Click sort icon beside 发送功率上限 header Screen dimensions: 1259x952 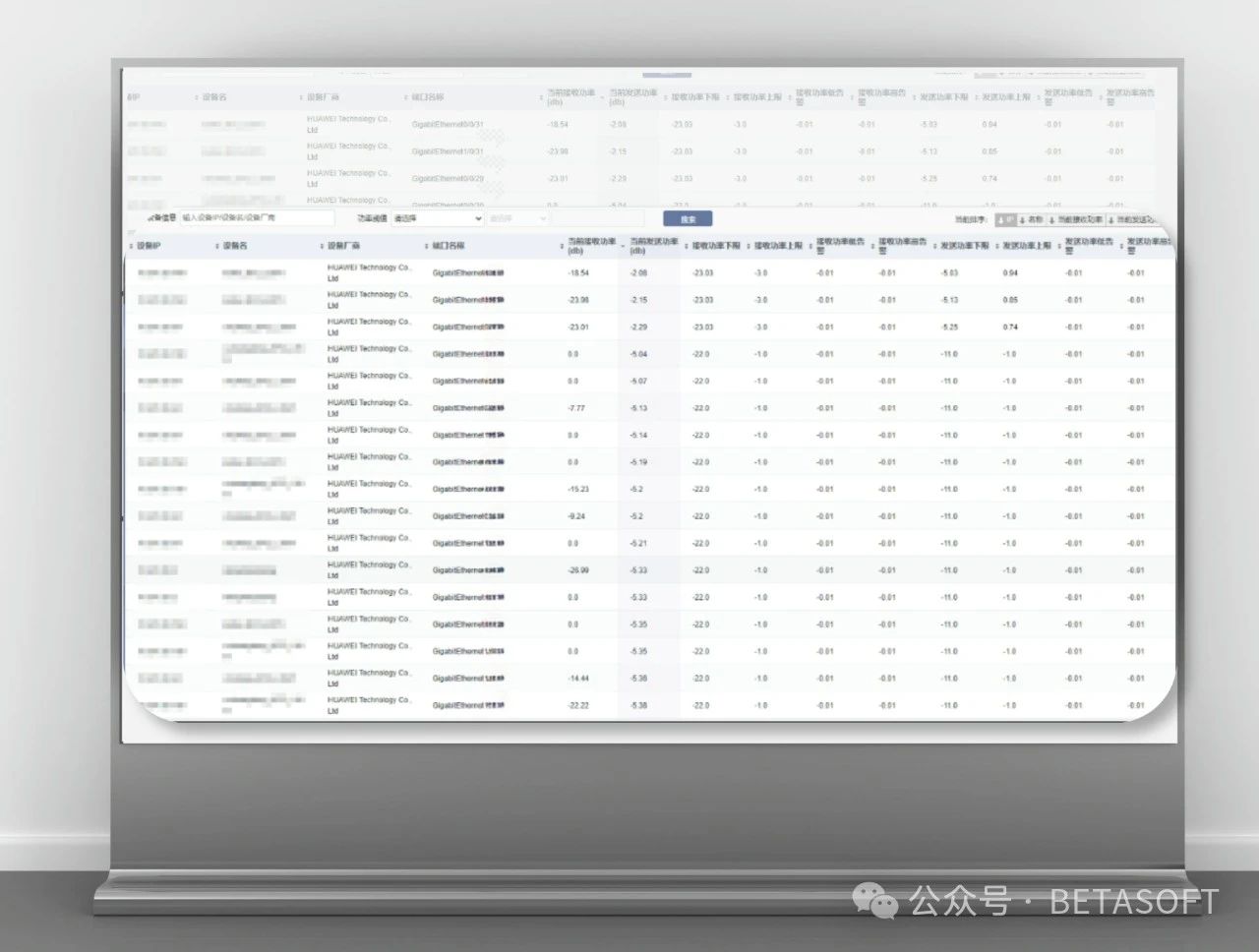996,246
